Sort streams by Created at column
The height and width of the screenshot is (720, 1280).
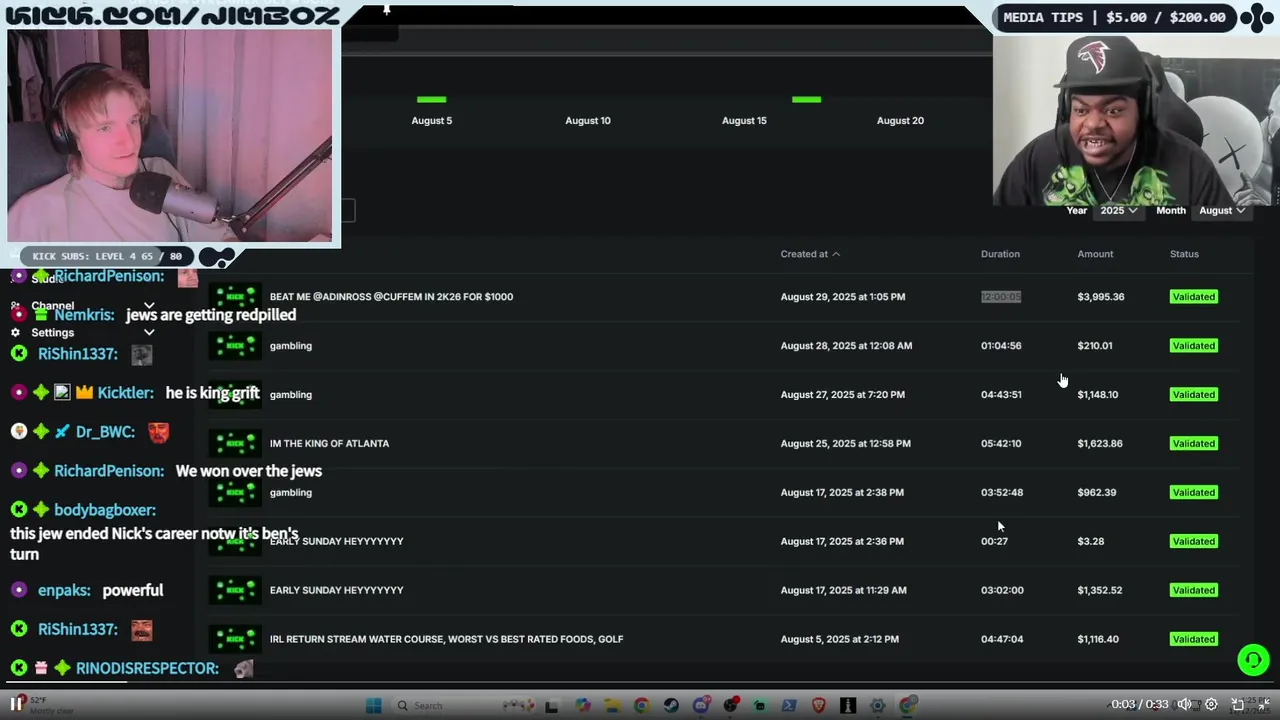pyautogui.click(x=810, y=254)
